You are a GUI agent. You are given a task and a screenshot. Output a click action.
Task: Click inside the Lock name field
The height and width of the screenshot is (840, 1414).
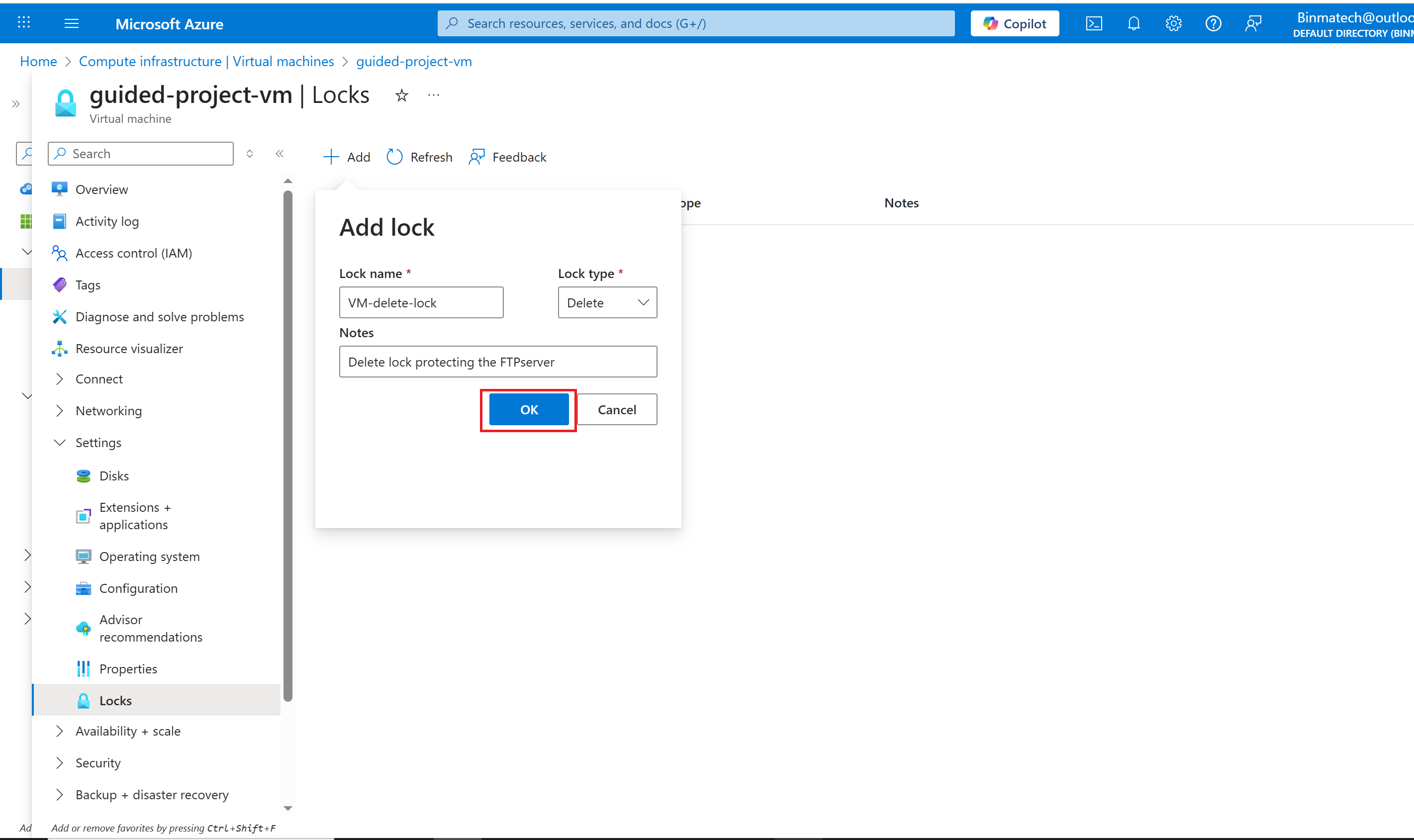pyautogui.click(x=421, y=302)
